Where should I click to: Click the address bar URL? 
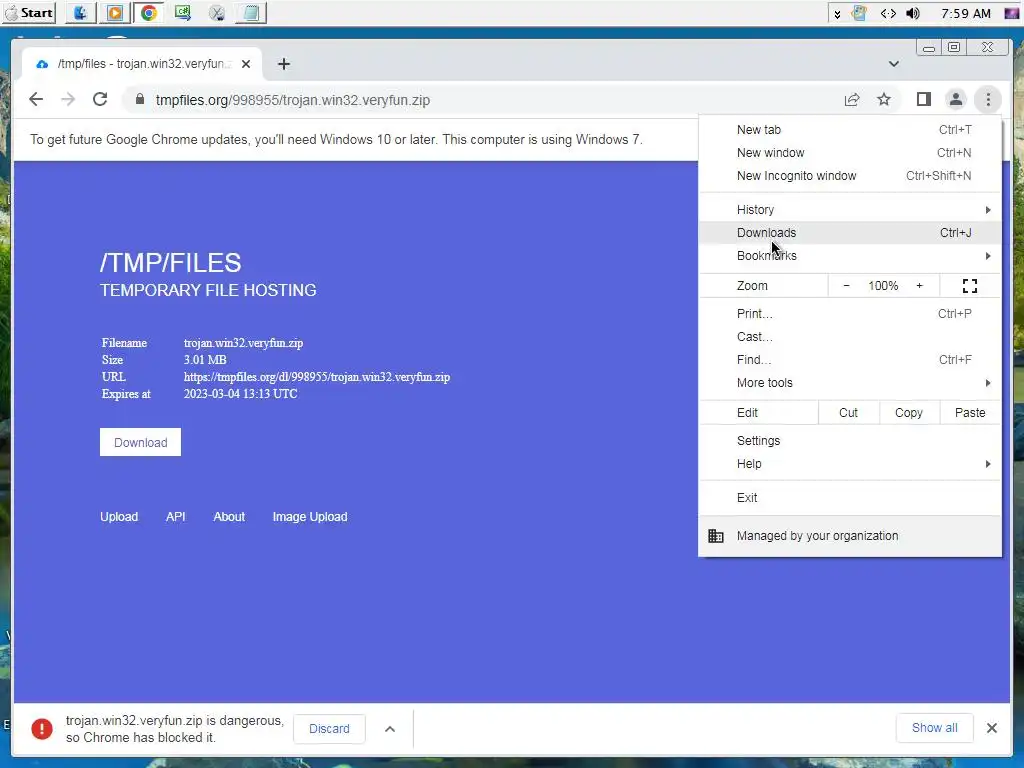(293, 100)
